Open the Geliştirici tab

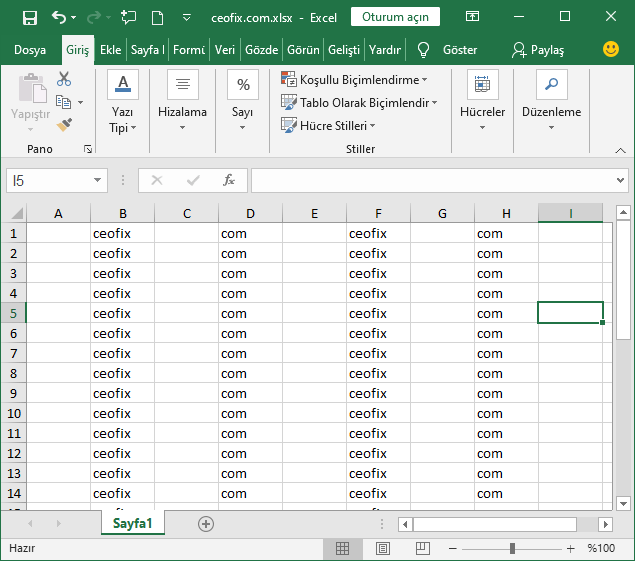pos(344,50)
